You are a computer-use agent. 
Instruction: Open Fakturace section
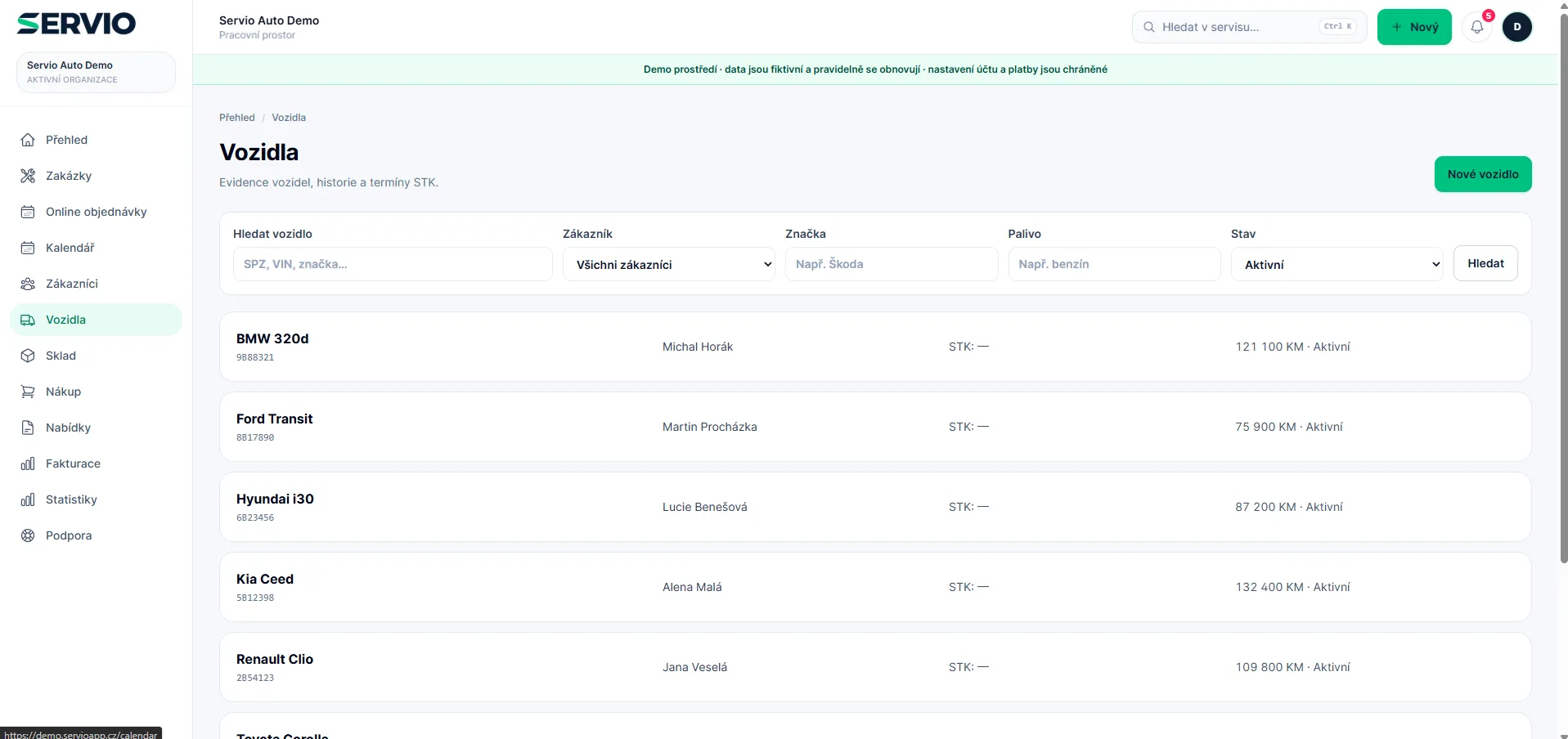click(96, 464)
